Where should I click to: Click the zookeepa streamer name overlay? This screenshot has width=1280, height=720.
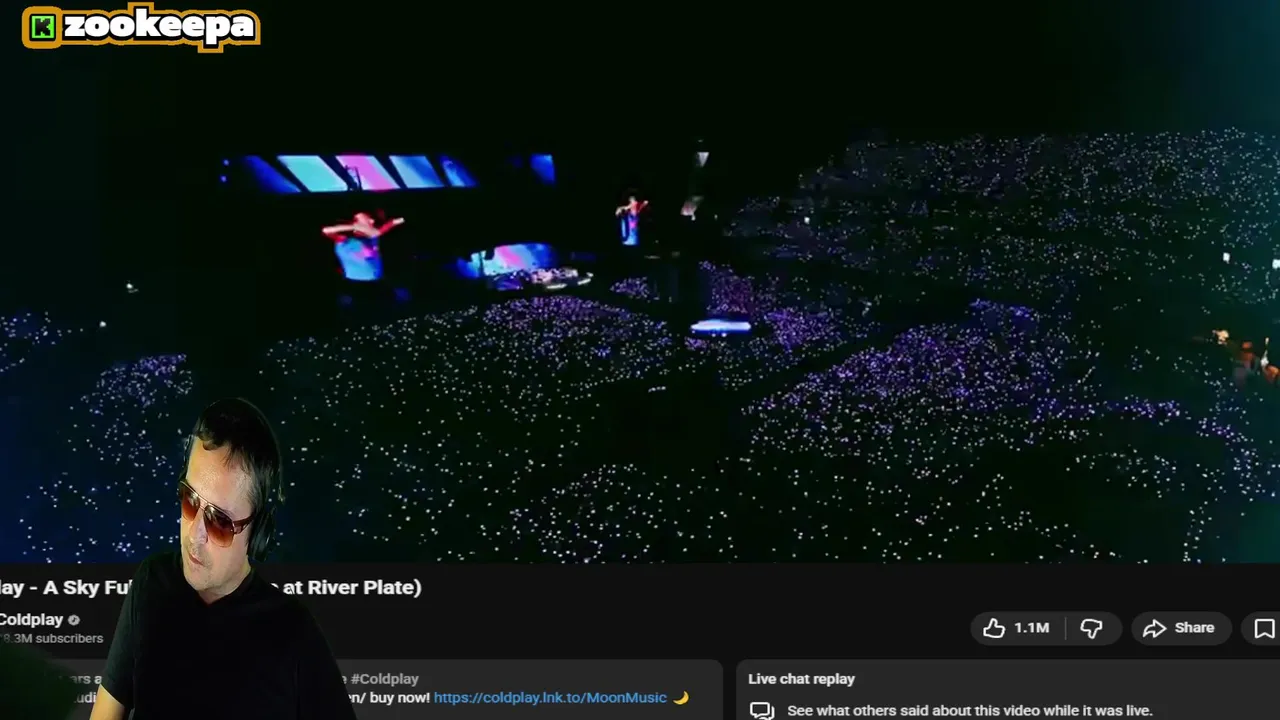point(158,27)
